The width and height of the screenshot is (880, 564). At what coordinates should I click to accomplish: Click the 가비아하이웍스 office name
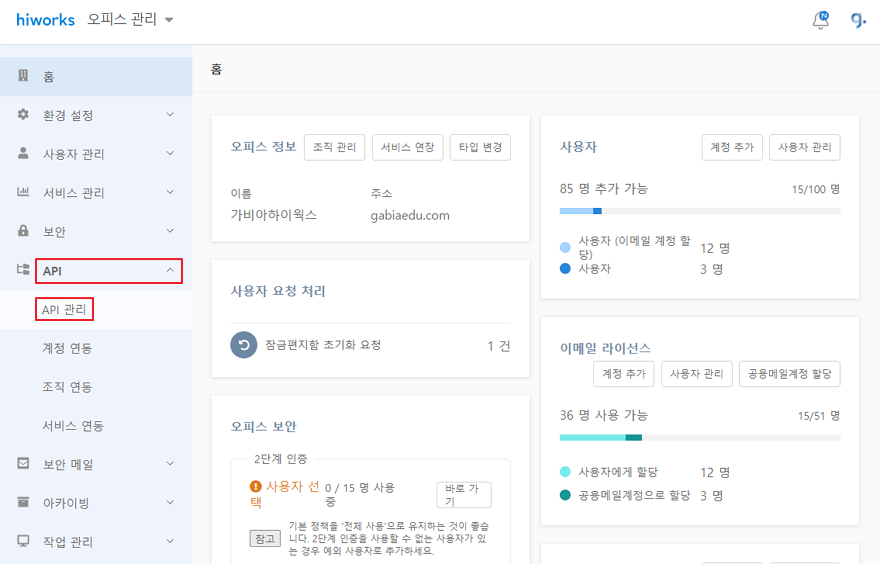(x=273, y=215)
